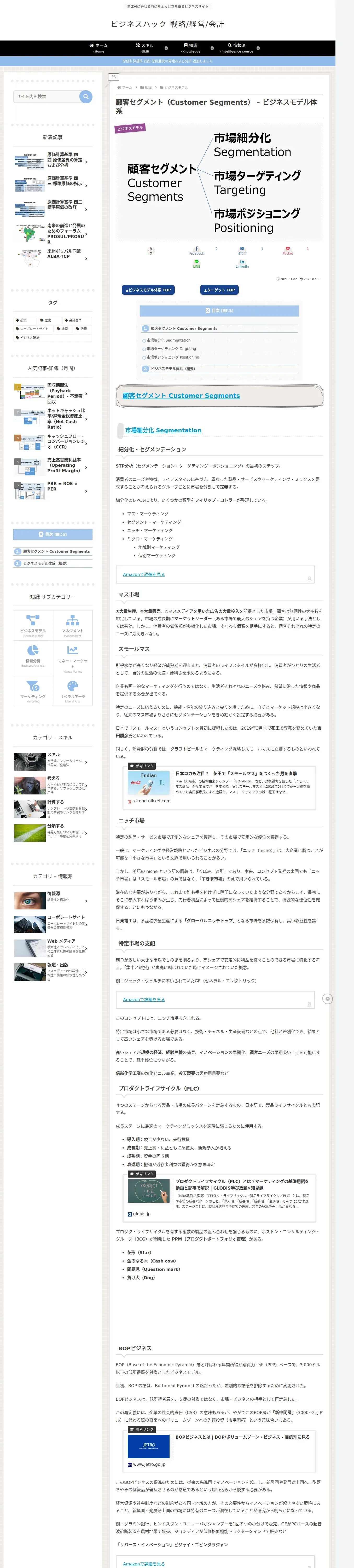Open ホーム in the navigation bar
This screenshot has width=354, height=1568.
pos(98,48)
